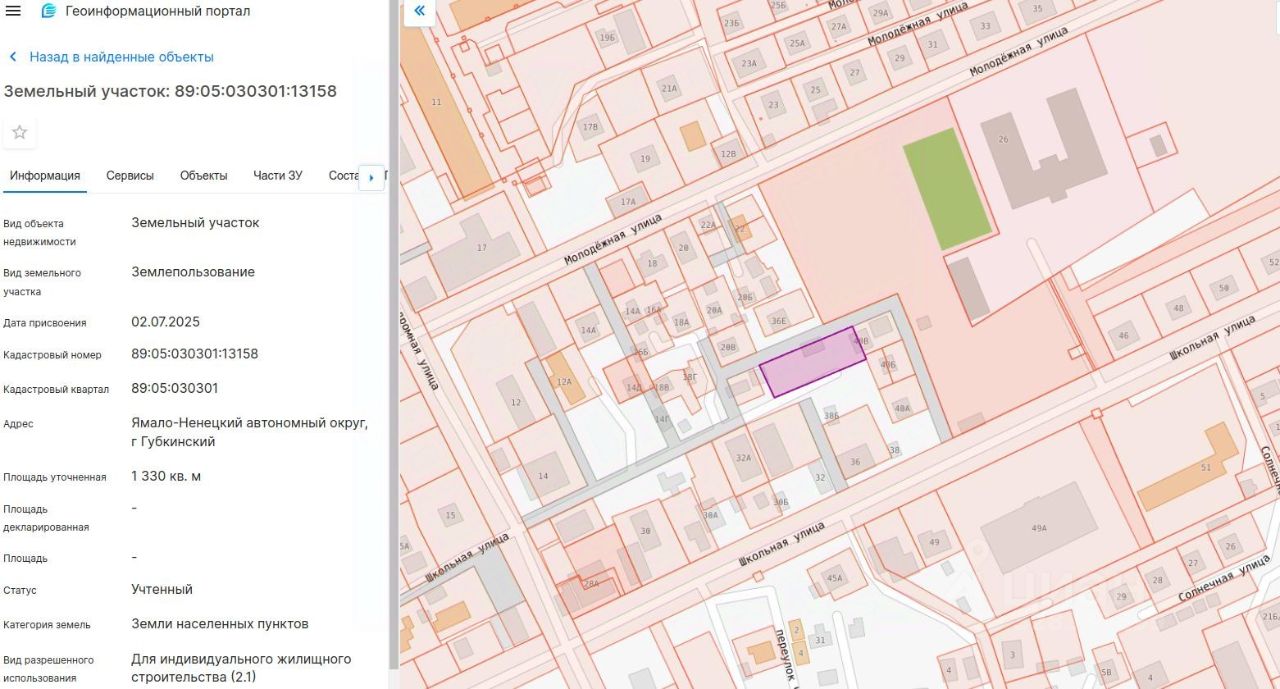Click orange building 51 on map
1280x689 pixels.
click(1186, 465)
